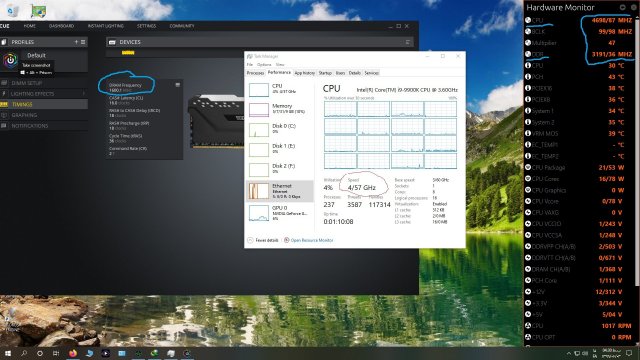Go to the iCUE Home tab
640x360 pixels.
coord(29,26)
